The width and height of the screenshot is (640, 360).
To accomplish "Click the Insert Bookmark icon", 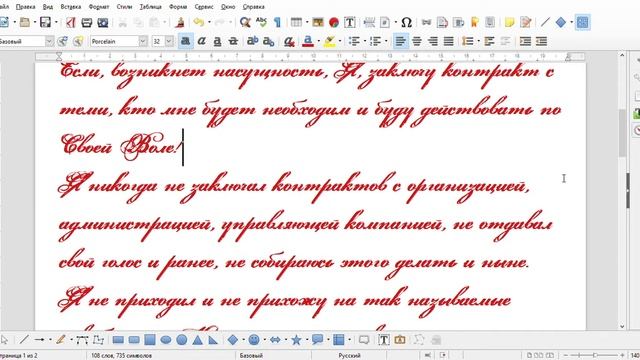I will [x=474, y=22].
